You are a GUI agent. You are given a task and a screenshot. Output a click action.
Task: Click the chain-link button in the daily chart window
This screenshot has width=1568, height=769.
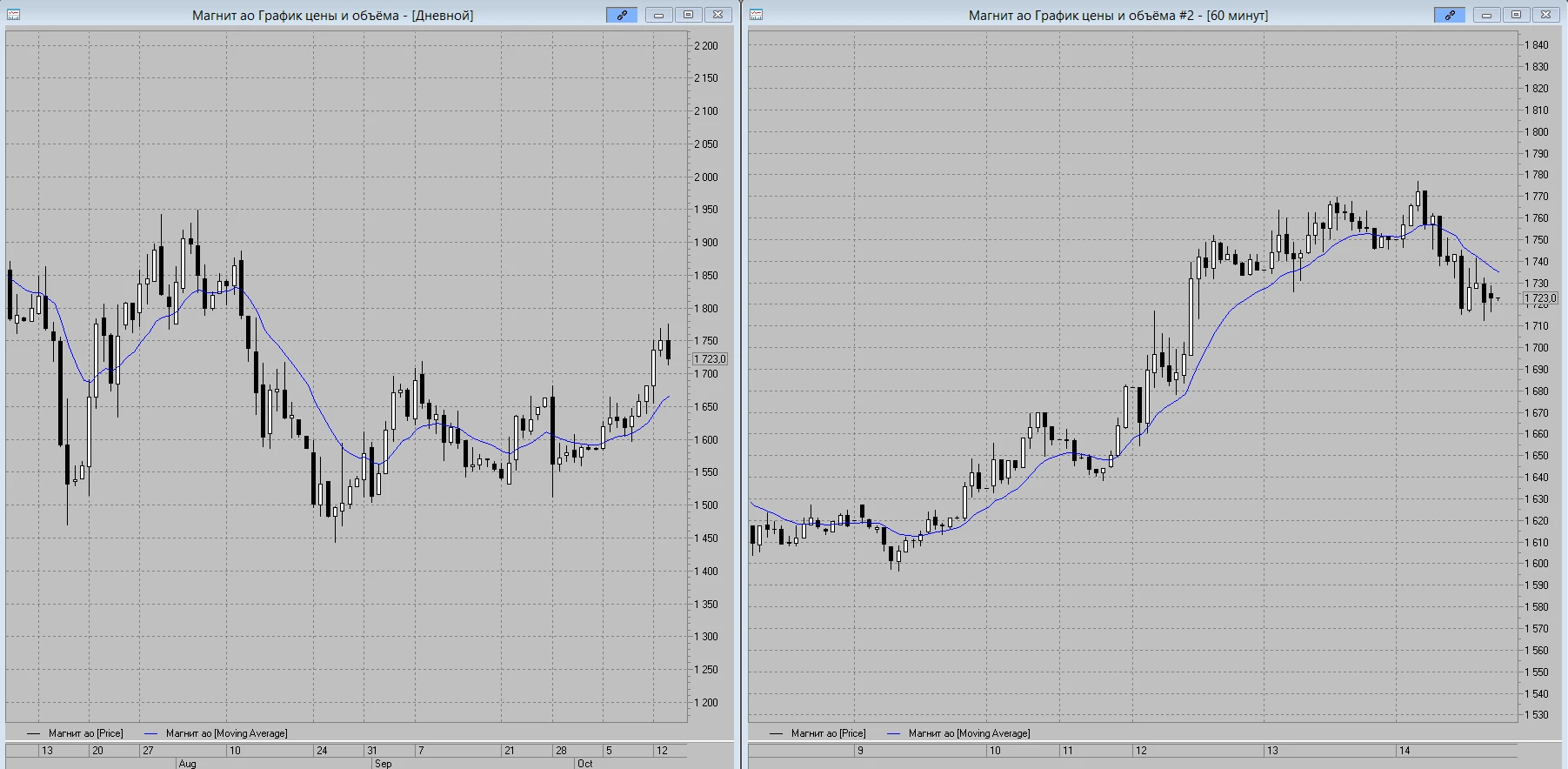click(622, 15)
